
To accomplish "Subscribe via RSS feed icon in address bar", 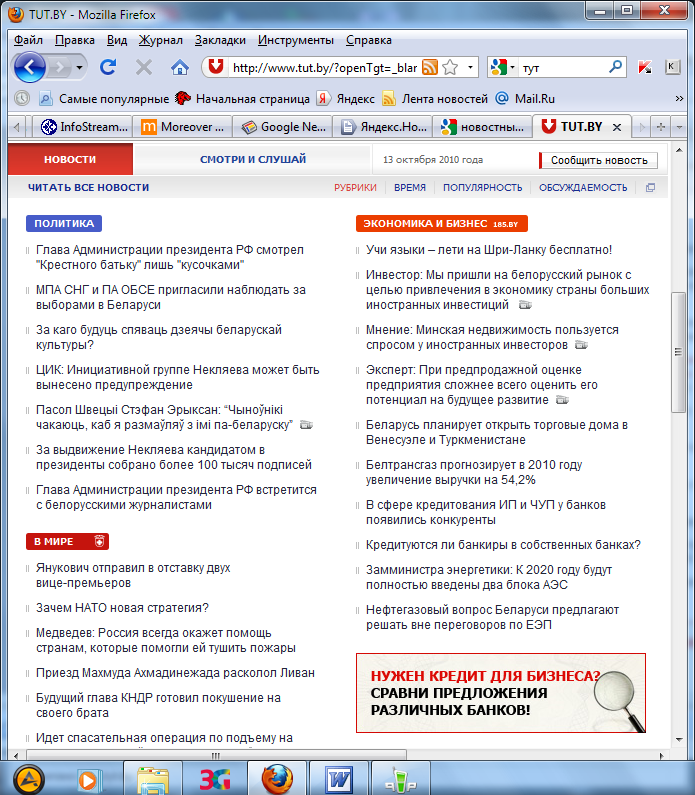I will [430, 67].
